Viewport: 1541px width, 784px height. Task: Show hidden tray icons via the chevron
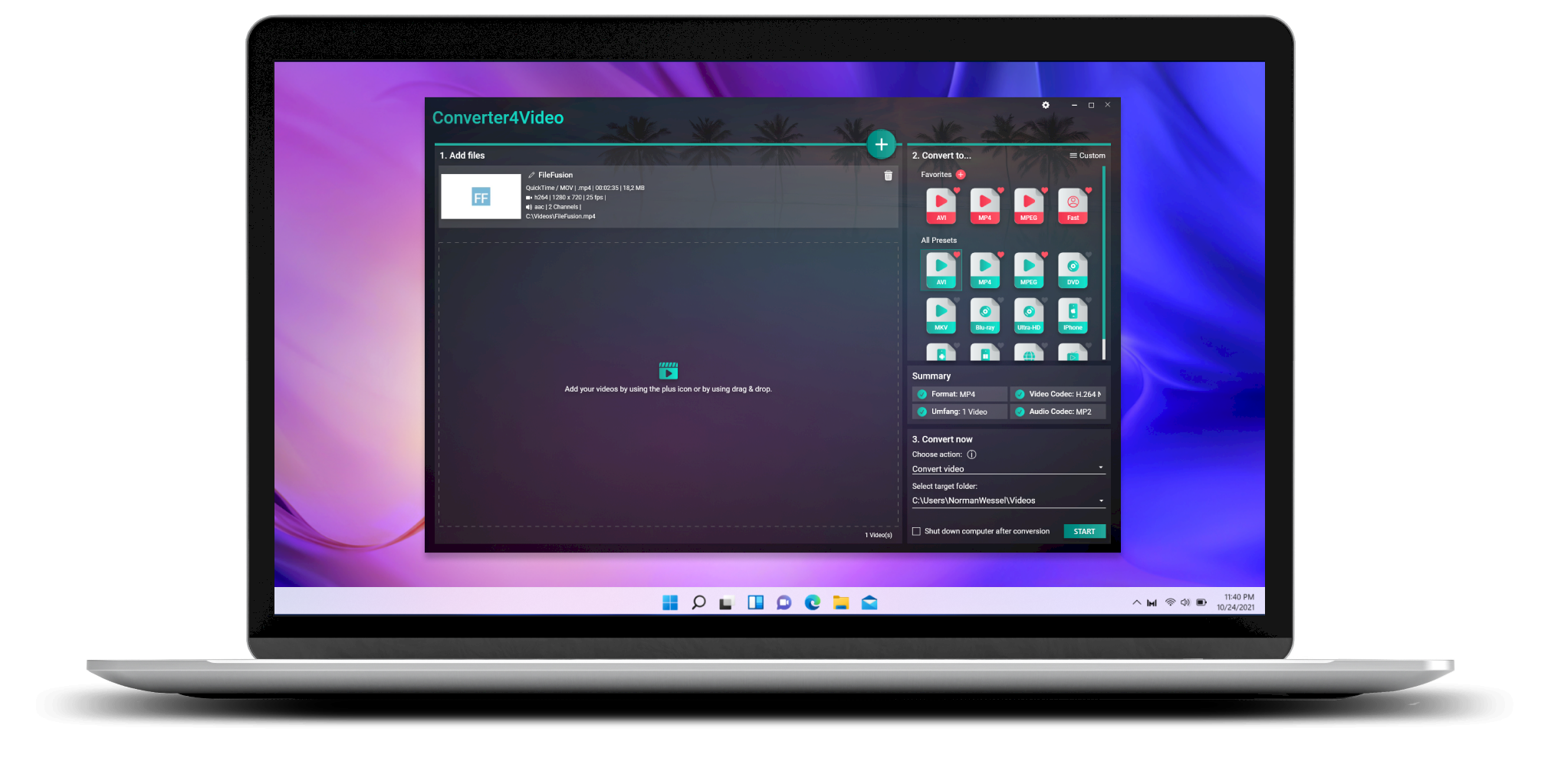click(1136, 602)
